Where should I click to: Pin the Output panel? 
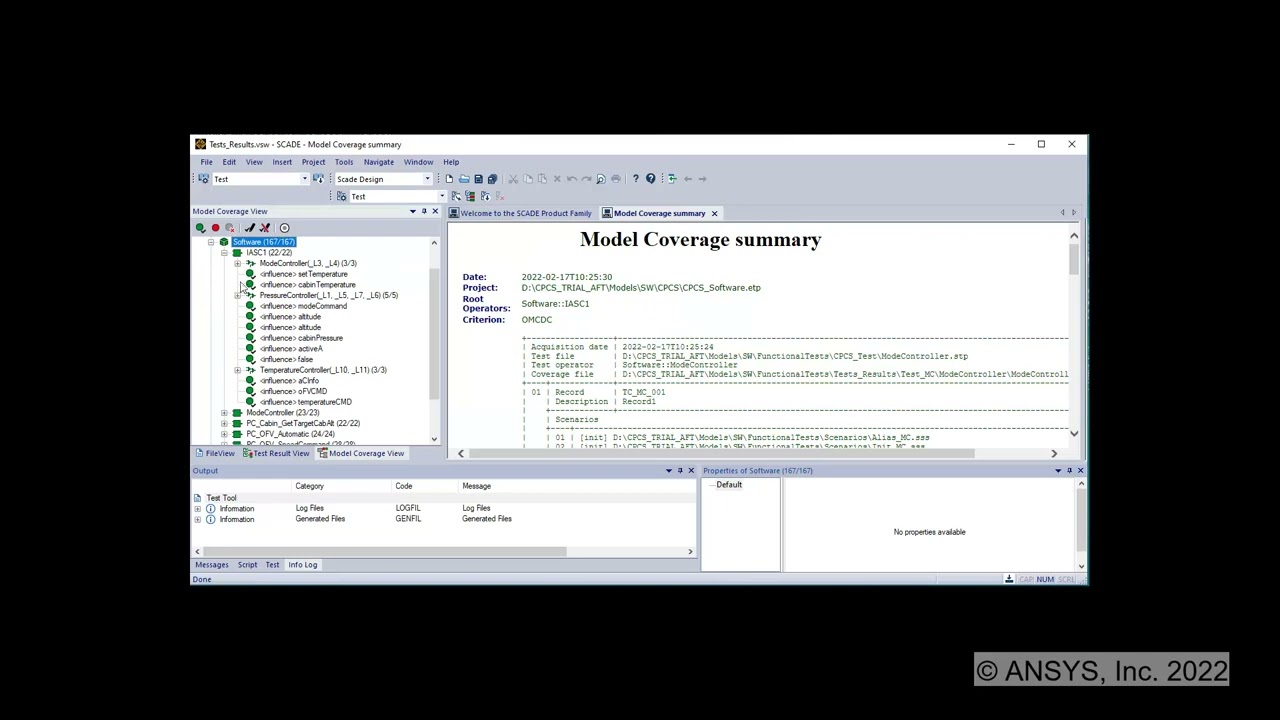click(680, 470)
